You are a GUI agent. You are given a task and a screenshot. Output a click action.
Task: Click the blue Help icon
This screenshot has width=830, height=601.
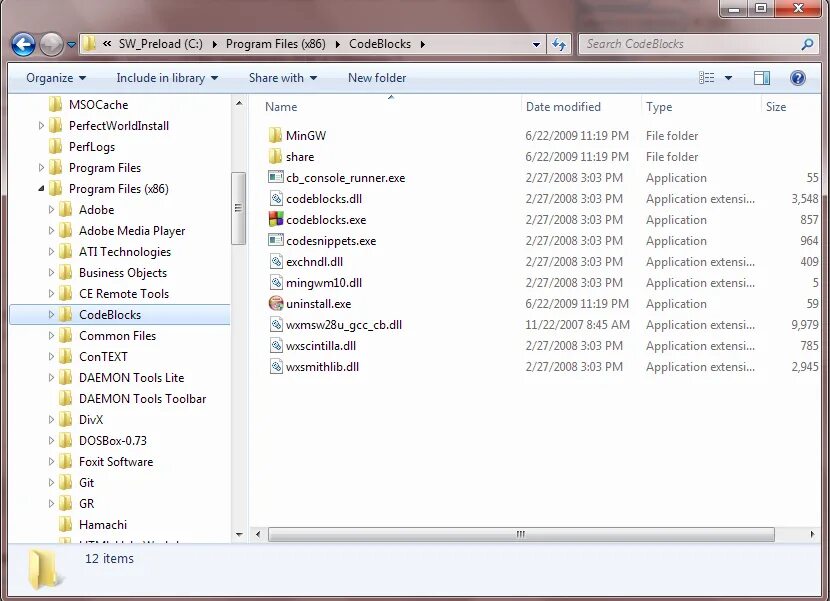[x=798, y=78]
